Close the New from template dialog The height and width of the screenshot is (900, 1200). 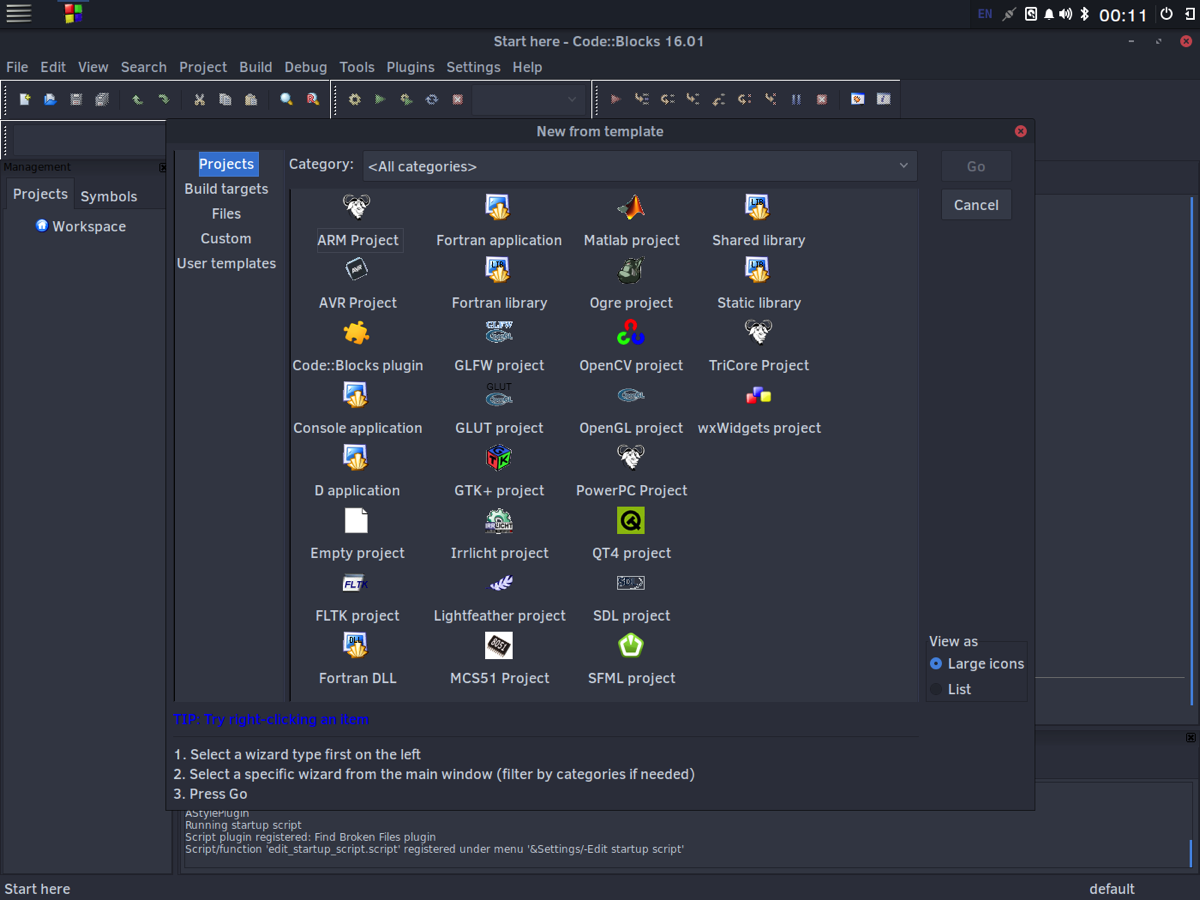click(x=1020, y=131)
